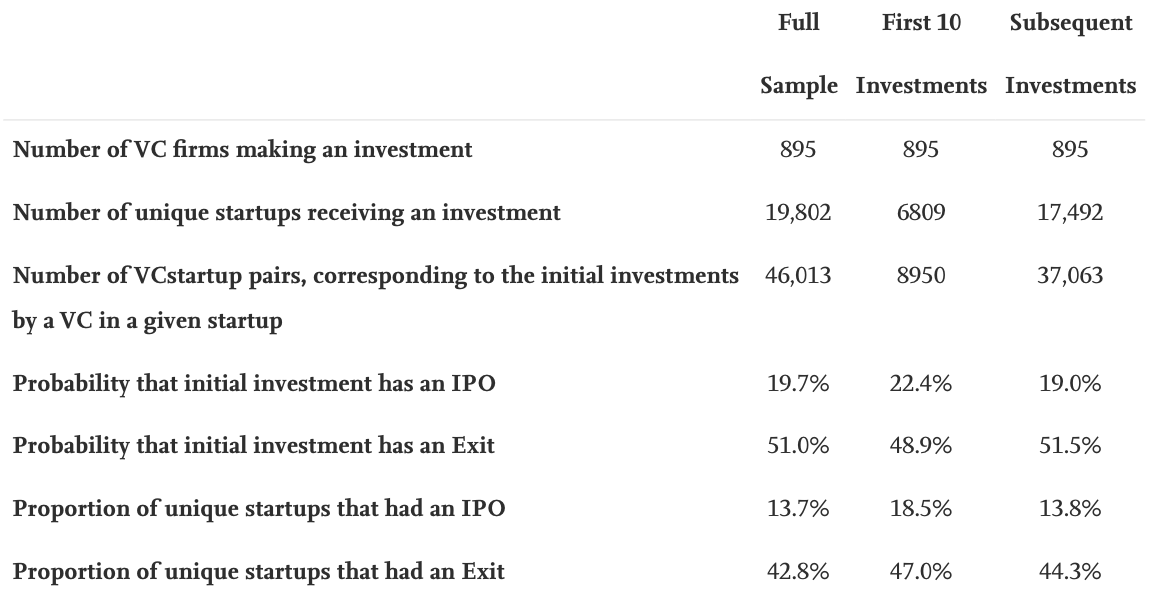Click Probability initial investment has Exit label

click(x=253, y=446)
